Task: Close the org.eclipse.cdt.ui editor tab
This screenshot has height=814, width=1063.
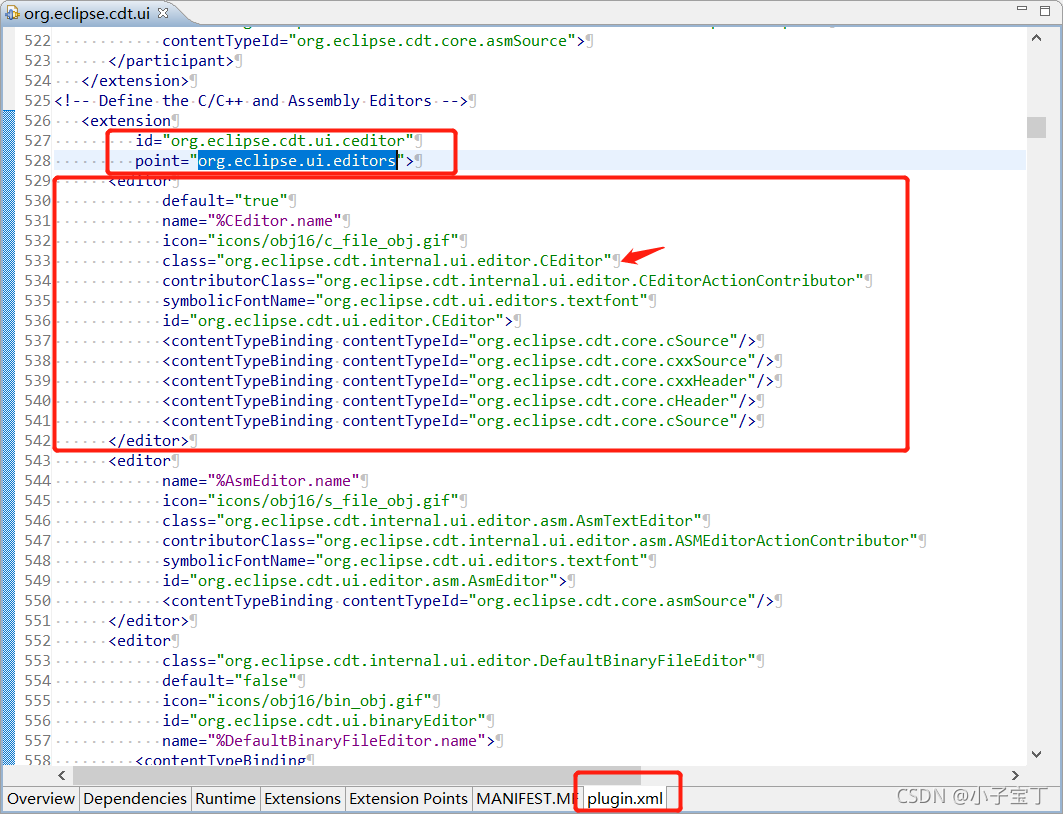Action: click(163, 12)
